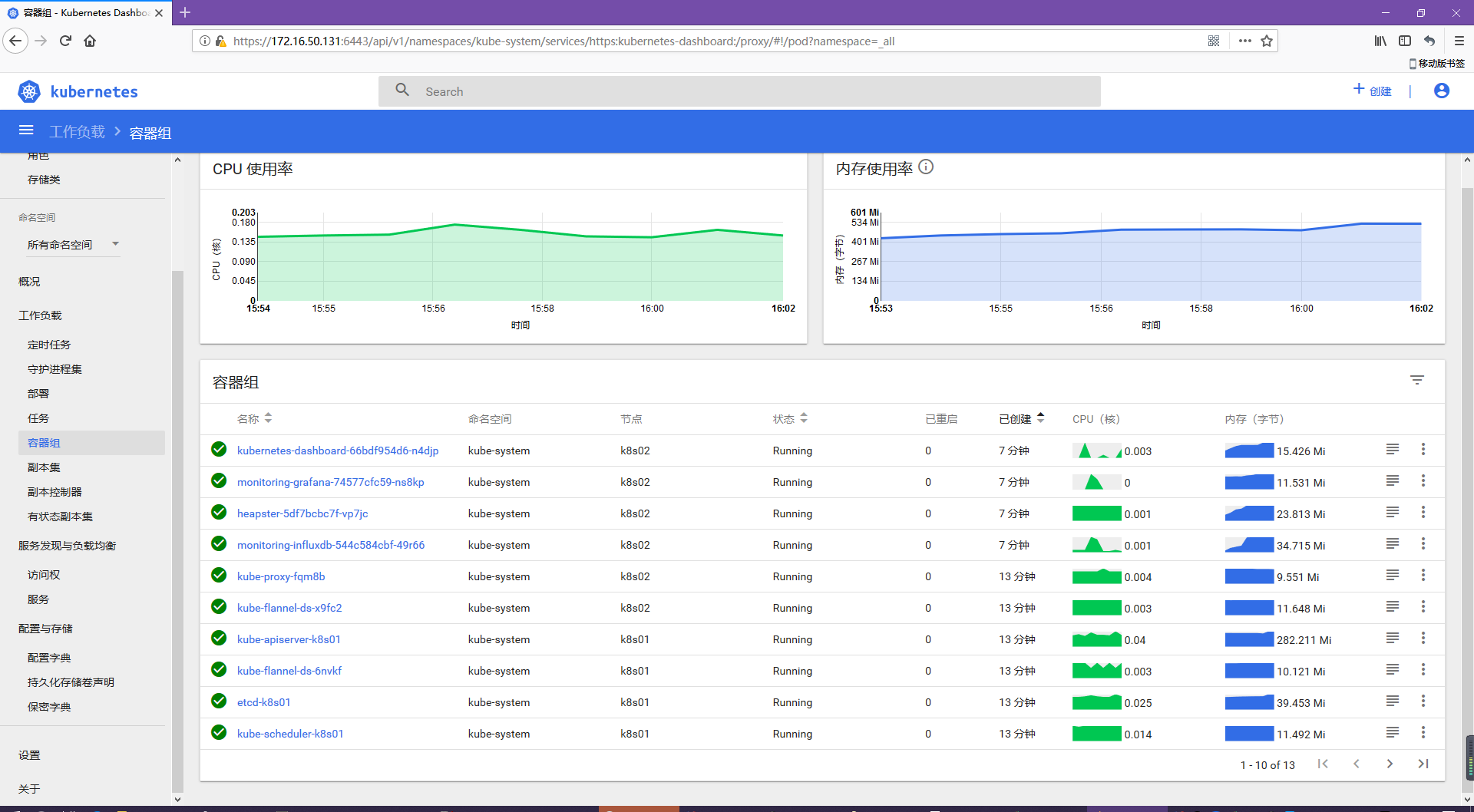Open actions menu for monitoring-influxdb pod
Viewport: 1474px width, 812px height.
(1423, 543)
